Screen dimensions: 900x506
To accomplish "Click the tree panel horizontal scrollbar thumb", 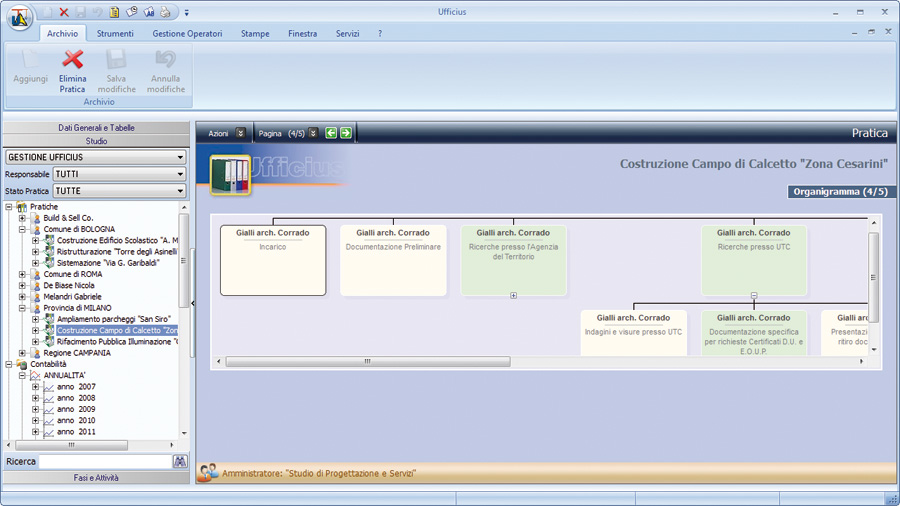I will click(x=71, y=445).
